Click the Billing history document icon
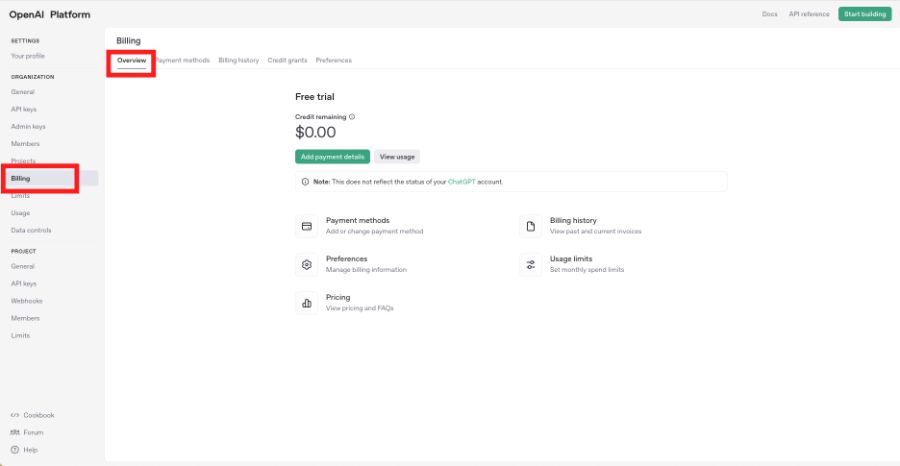 pyautogui.click(x=530, y=226)
